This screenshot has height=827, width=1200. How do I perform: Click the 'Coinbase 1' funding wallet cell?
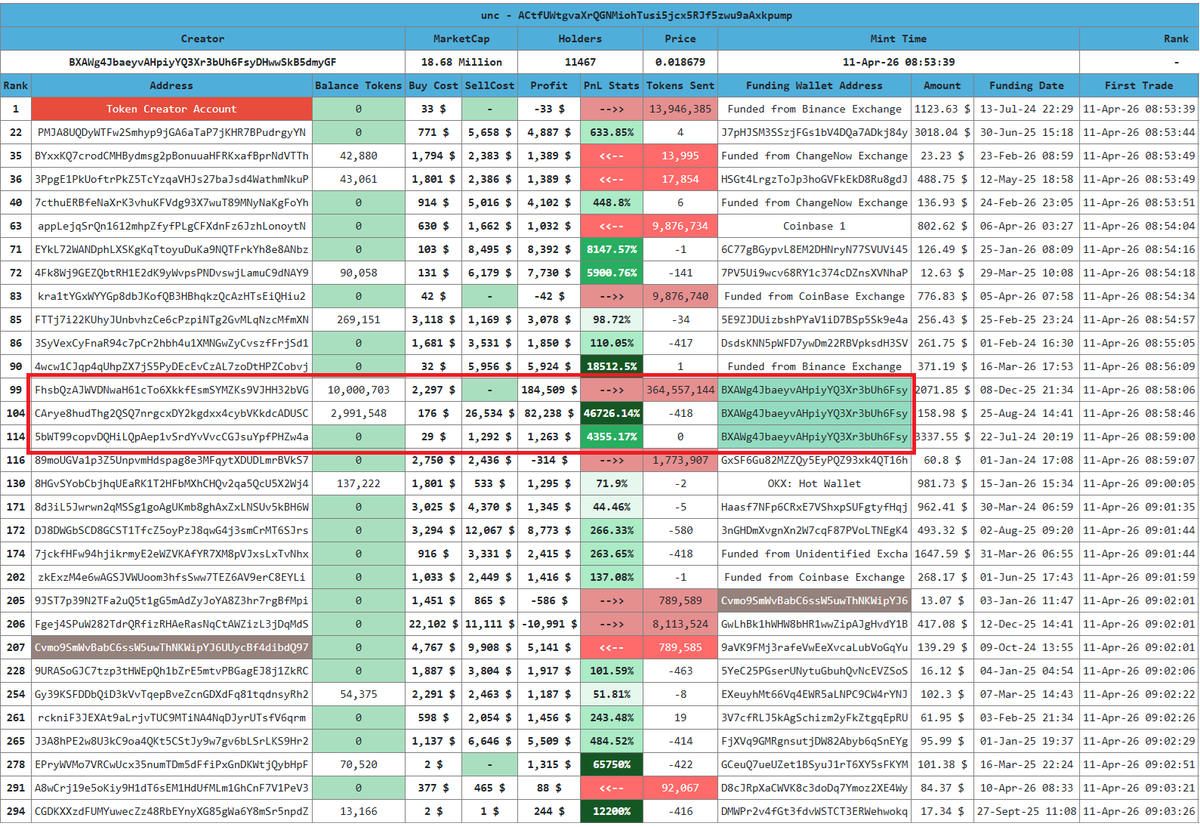click(x=814, y=226)
